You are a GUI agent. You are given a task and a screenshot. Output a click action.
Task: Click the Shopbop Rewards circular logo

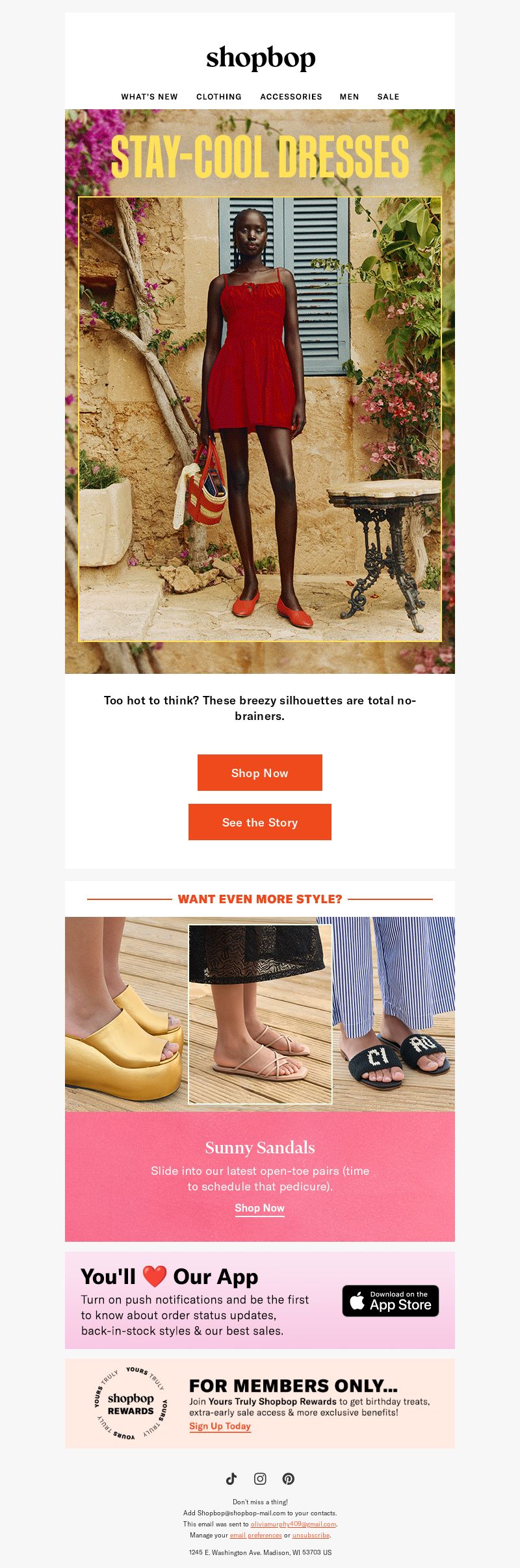(x=131, y=1403)
